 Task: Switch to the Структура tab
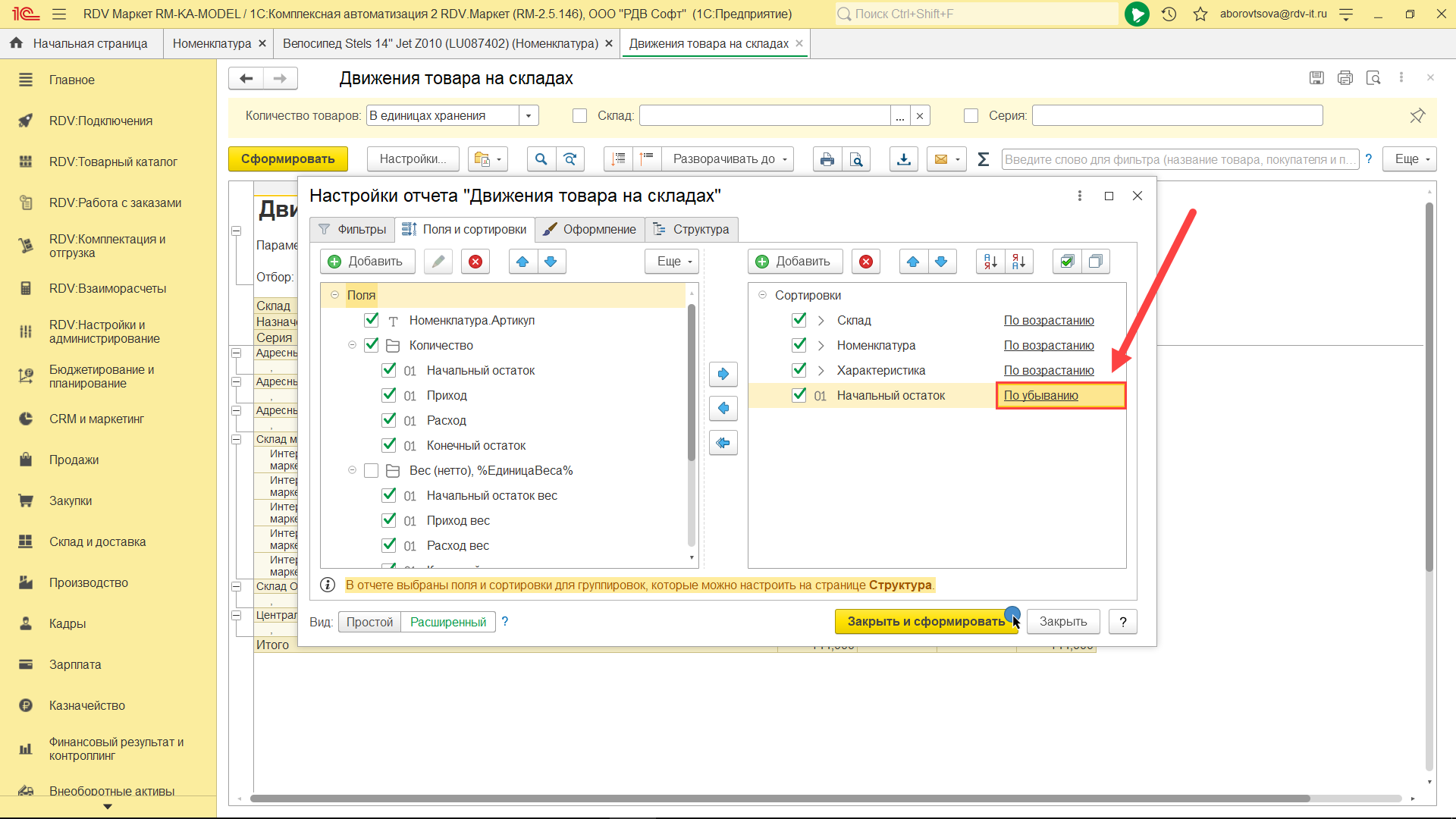pyautogui.click(x=691, y=229)
